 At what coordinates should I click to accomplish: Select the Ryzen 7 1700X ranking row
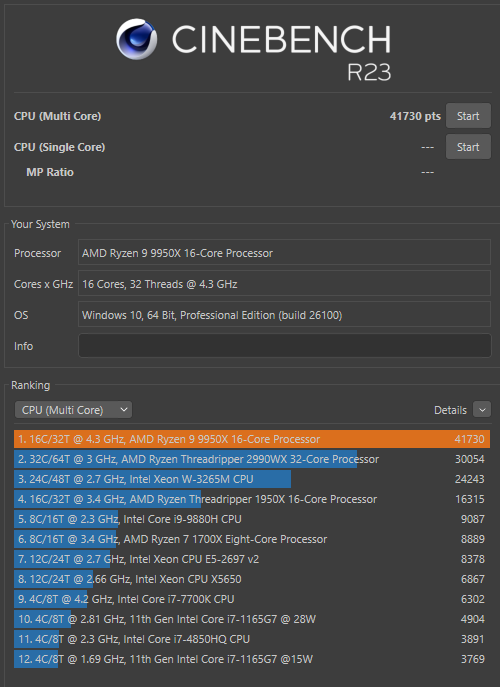[x=252, y=539]
